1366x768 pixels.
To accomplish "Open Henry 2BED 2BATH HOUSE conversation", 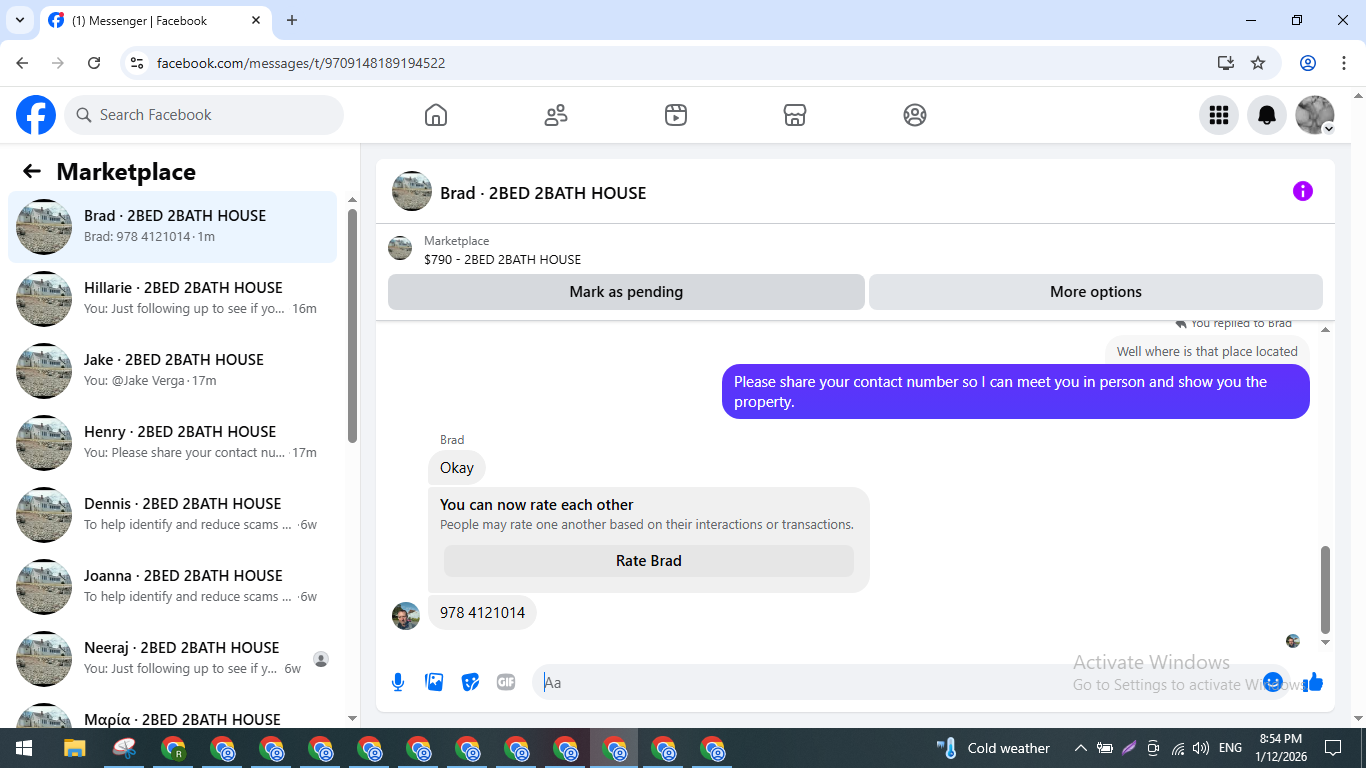I will coord(173,443).
